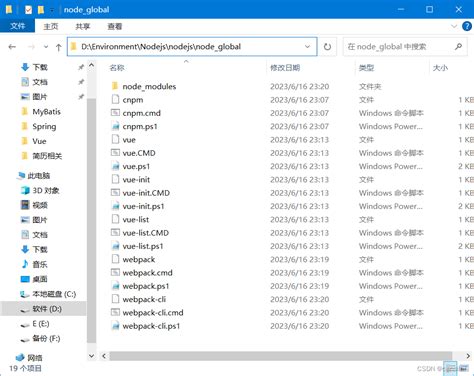This screenshot has height=376, width=474.
Task: Select the vue-list.CMD icon
Action: 115,233
